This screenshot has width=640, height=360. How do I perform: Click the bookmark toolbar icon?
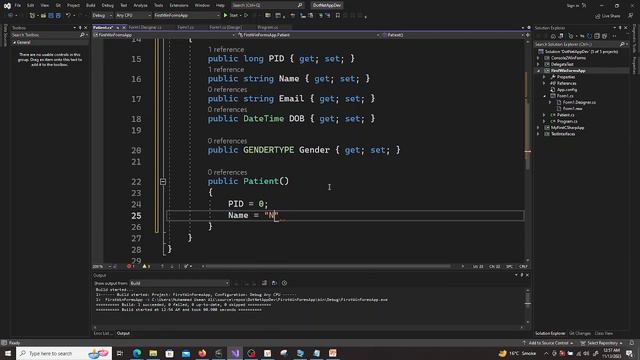click(x=338, y=16)
